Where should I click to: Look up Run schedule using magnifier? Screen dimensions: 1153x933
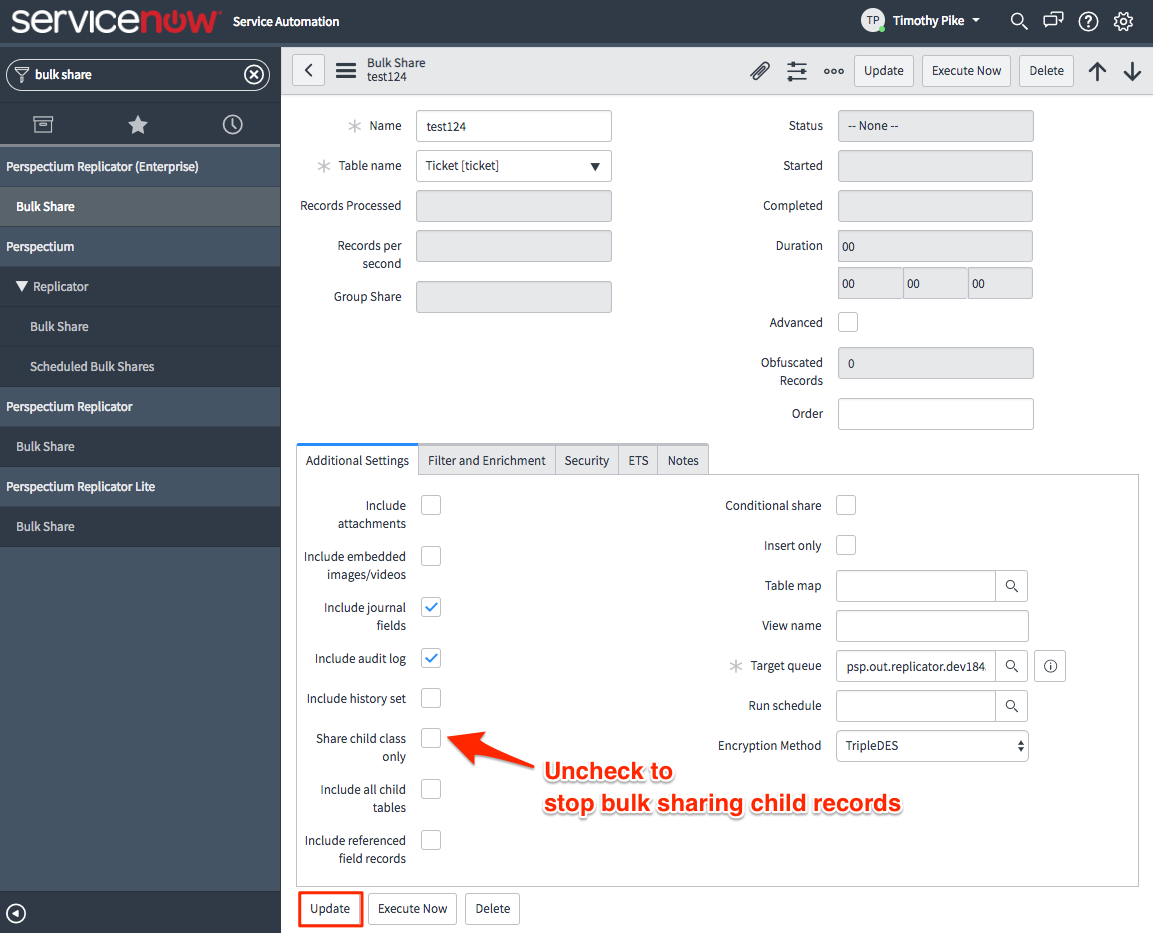[1012, 706]
